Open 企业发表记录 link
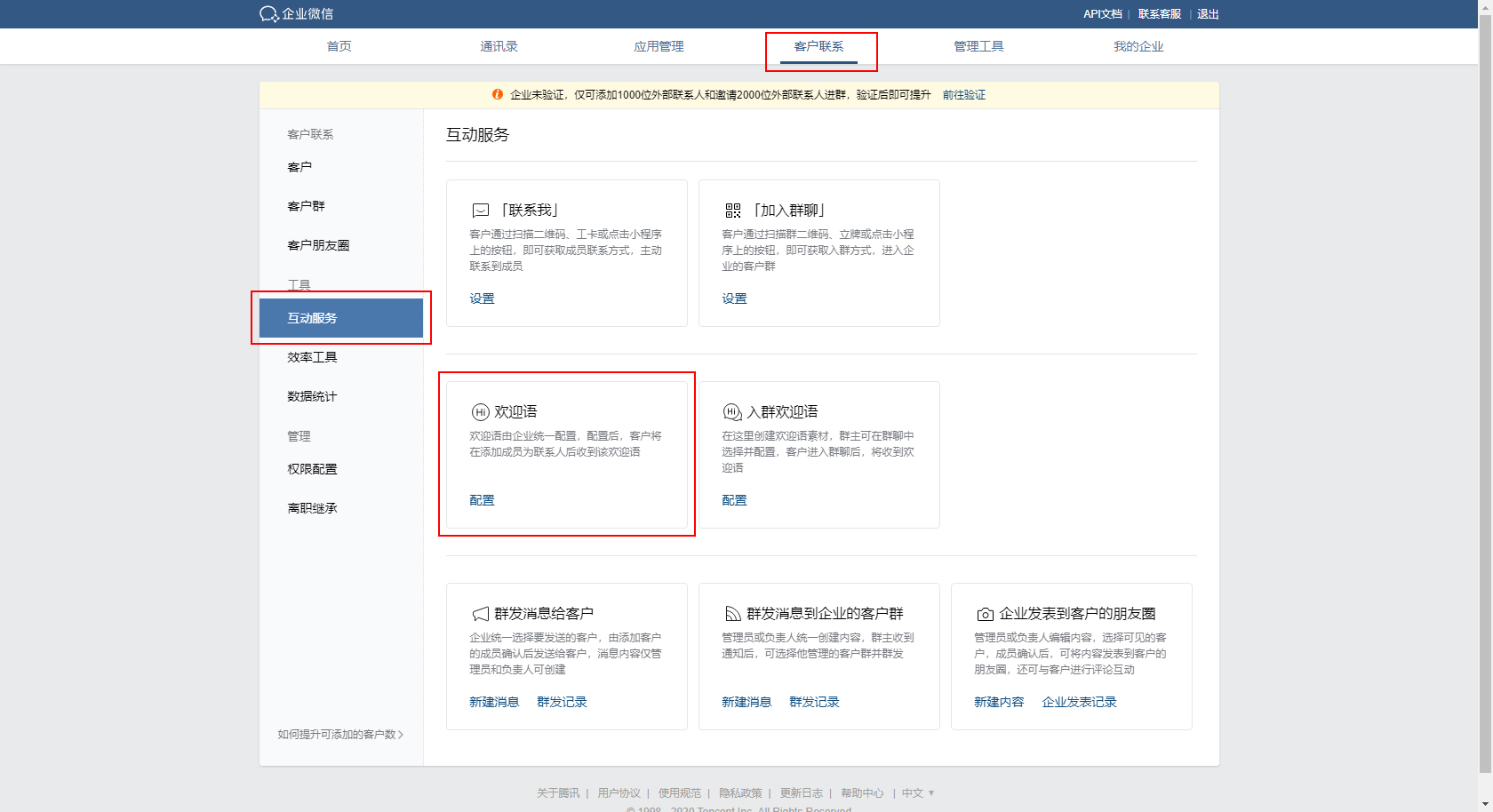This screenshot has width=1493, height=812. pyautogui.click(x=1079, y=702)
